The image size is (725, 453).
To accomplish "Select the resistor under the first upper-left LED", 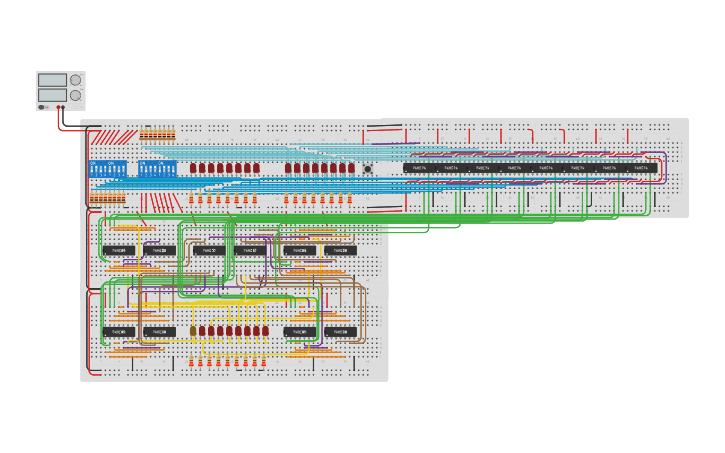I will [x=191, y=198].
